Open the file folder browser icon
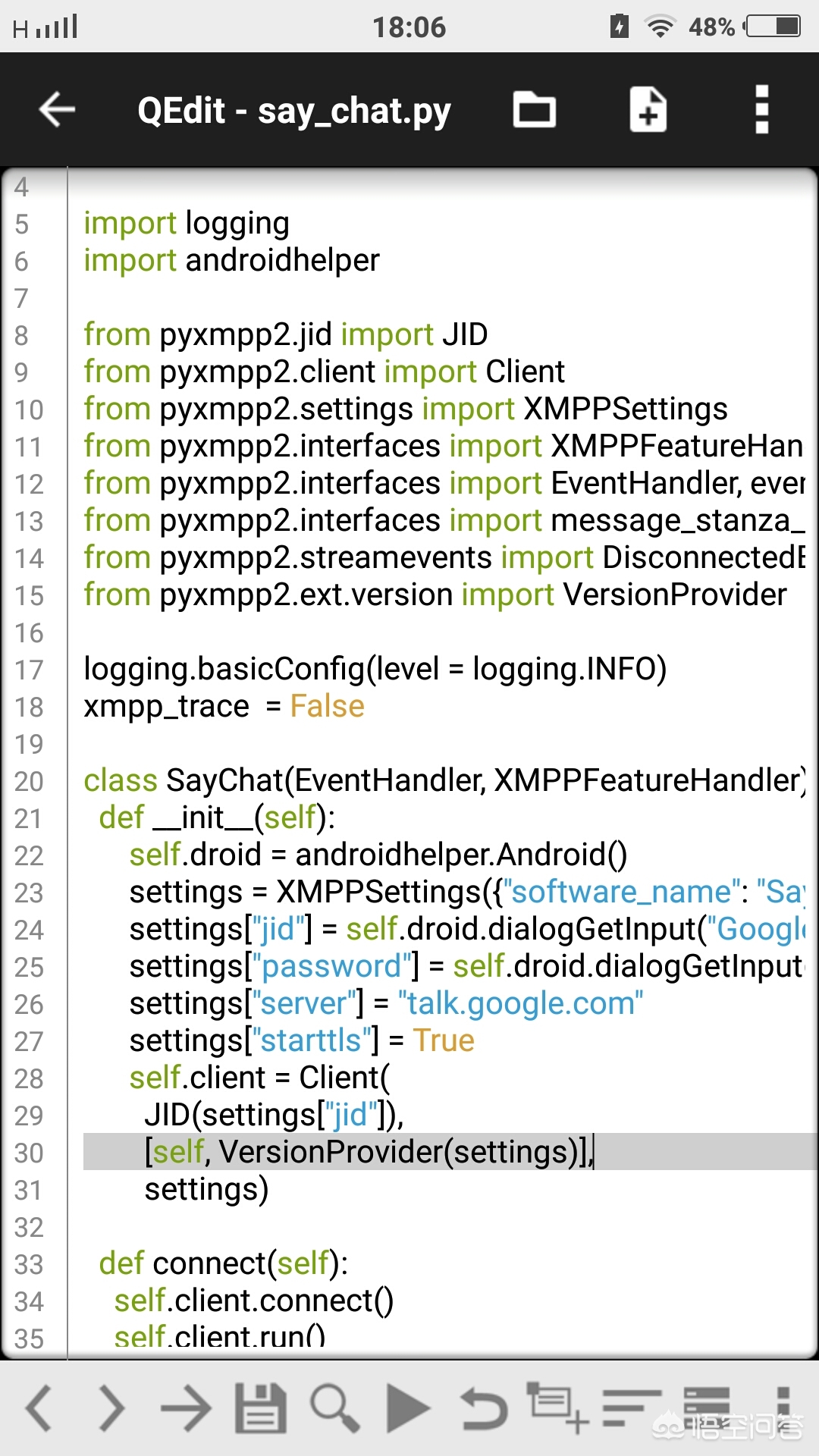Screen dimensions: 819x1456 point(535,110)
